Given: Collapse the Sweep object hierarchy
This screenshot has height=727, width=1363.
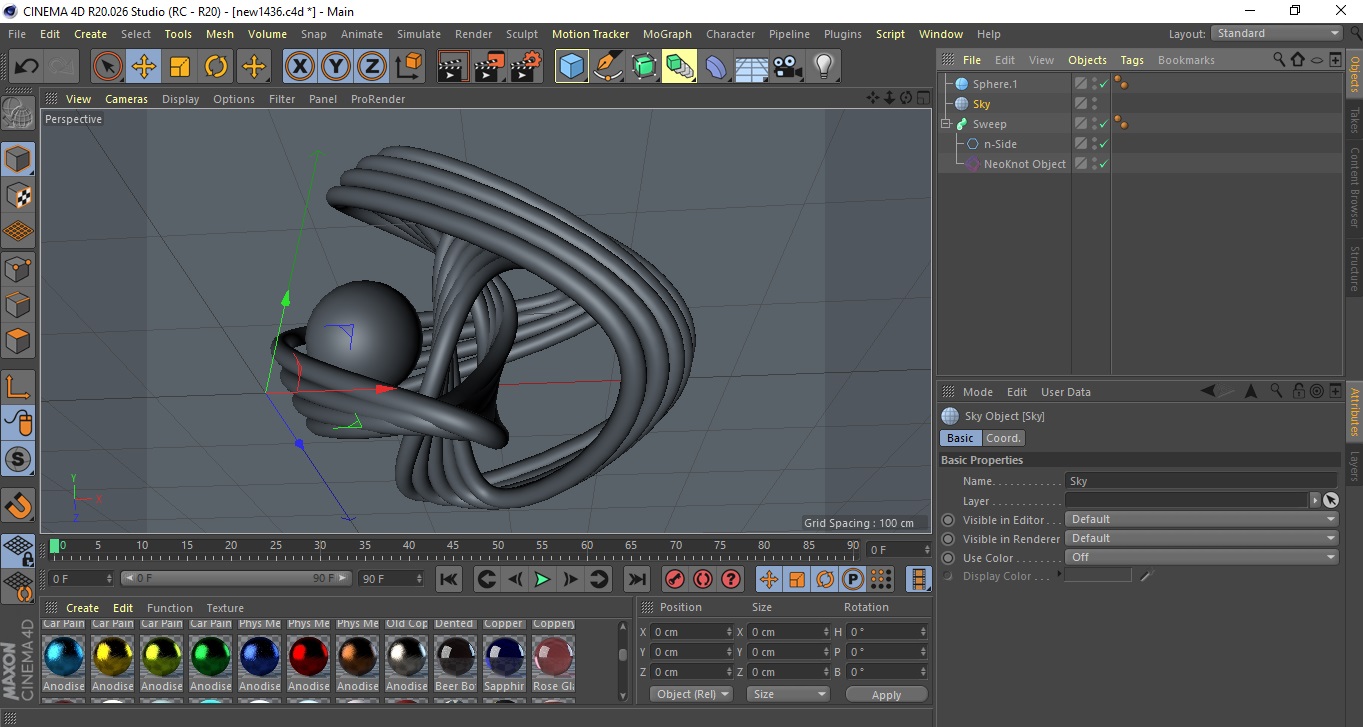Looking at the screenshot, I should click(946, 124).
